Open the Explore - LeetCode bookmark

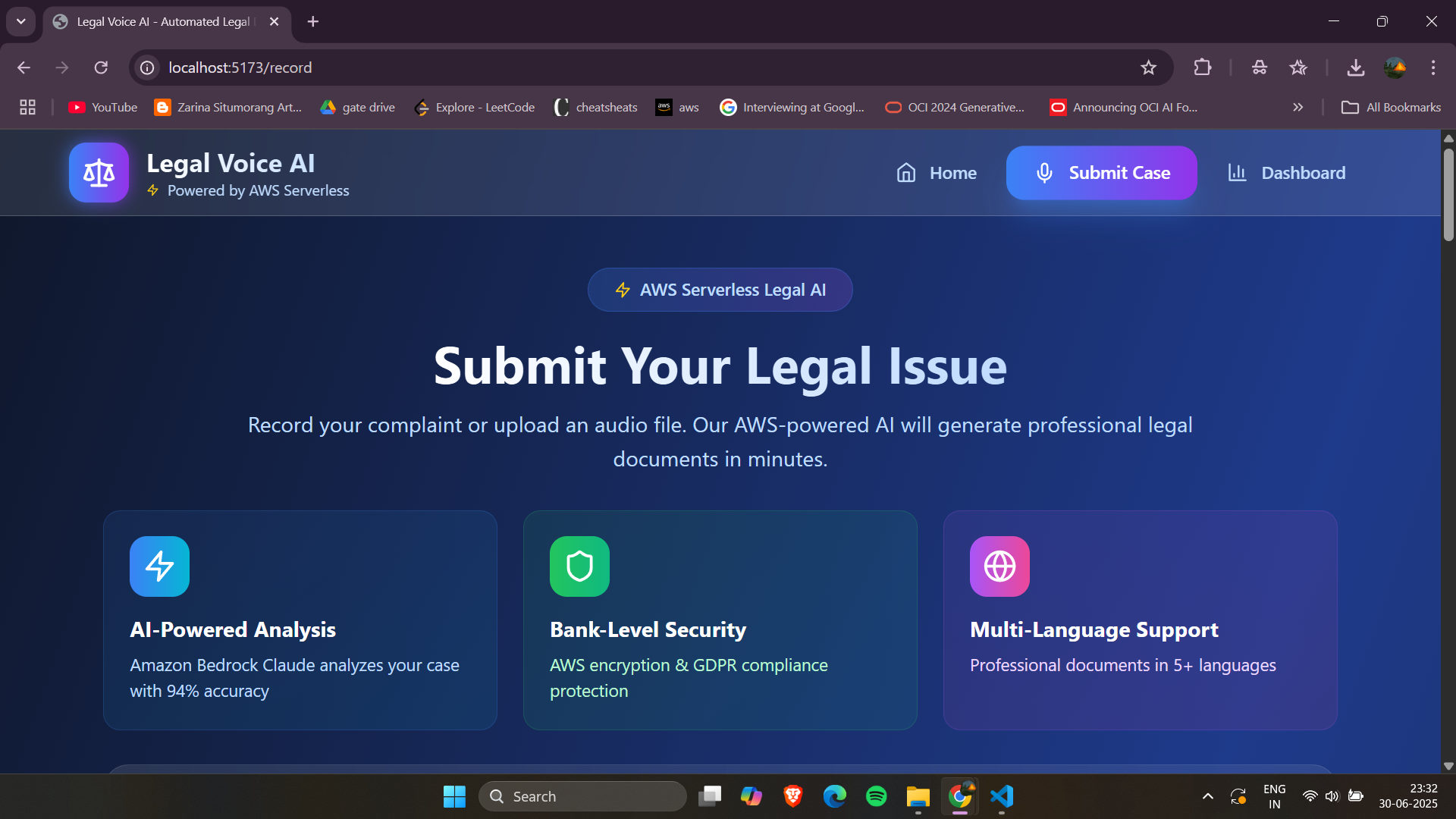[x=475, y=108]
